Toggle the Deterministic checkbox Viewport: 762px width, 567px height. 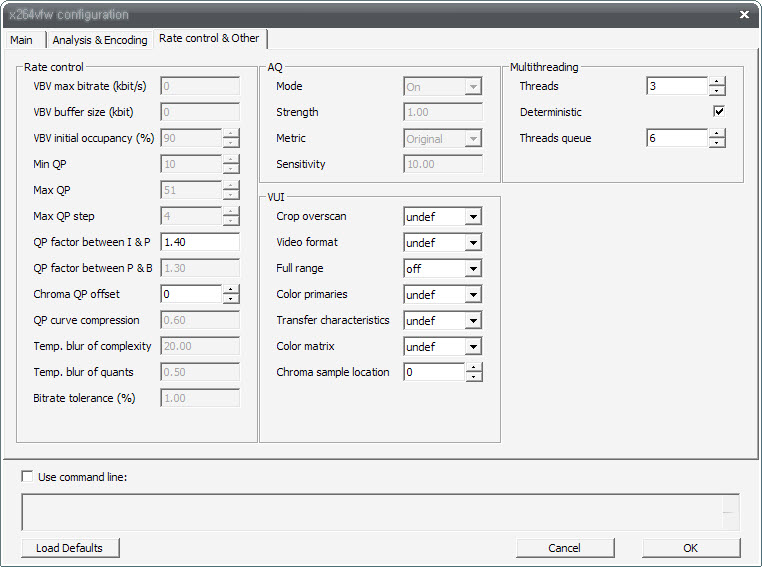(x=719, y=111)
